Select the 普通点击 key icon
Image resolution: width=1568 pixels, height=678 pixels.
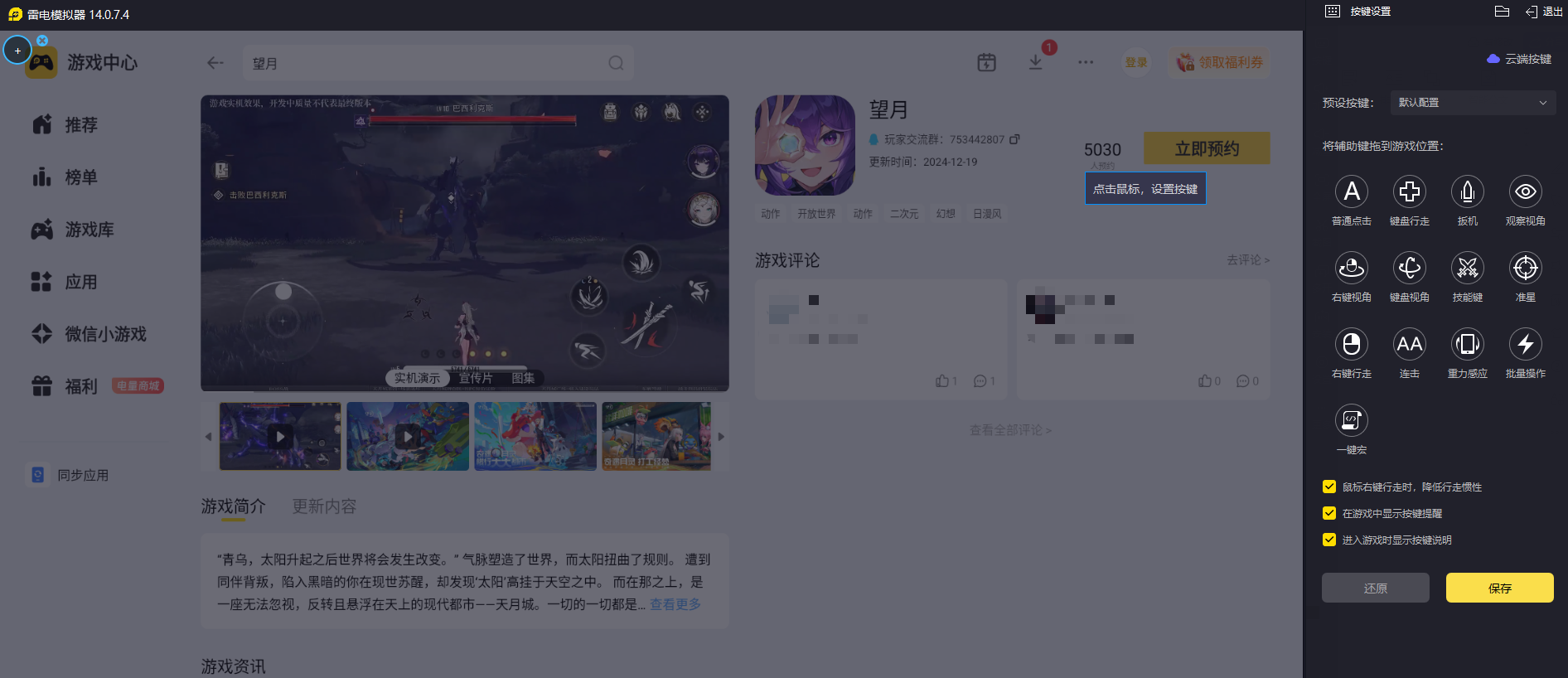tap(1352, 191)
